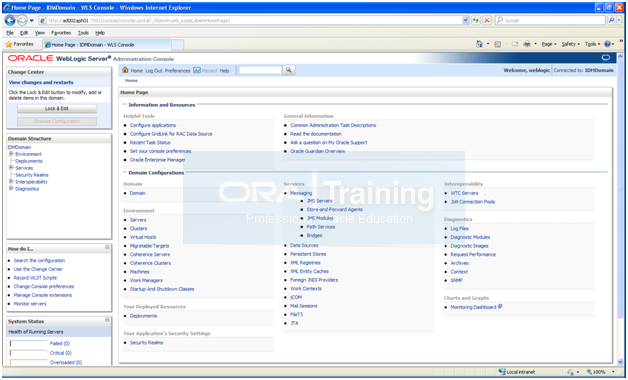Click the Record WLST icon
628x380 pixels.
tap(197, 70)
